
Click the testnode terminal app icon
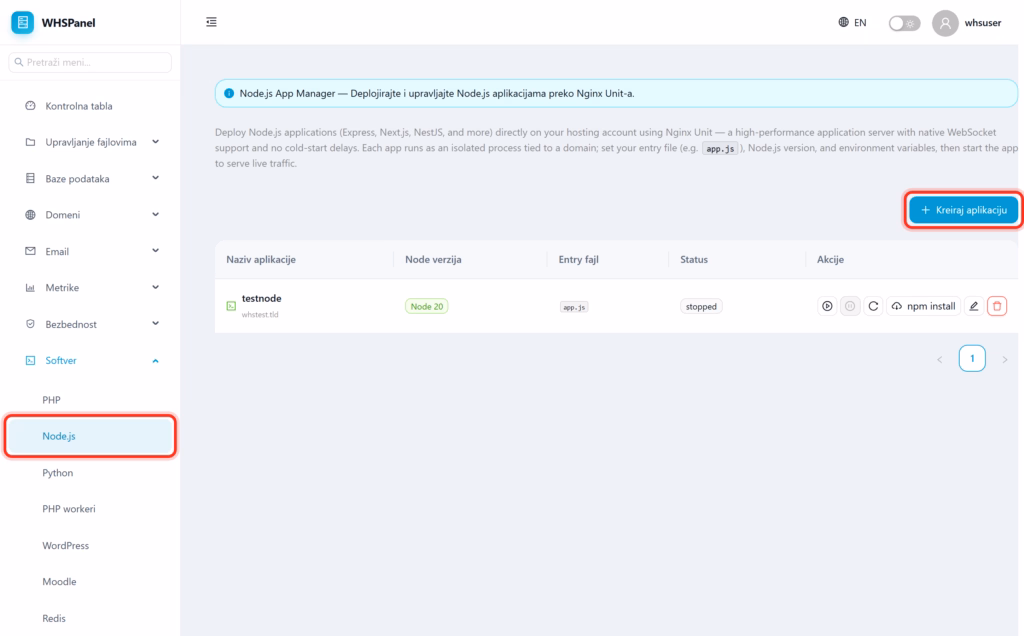coord(231,306)
